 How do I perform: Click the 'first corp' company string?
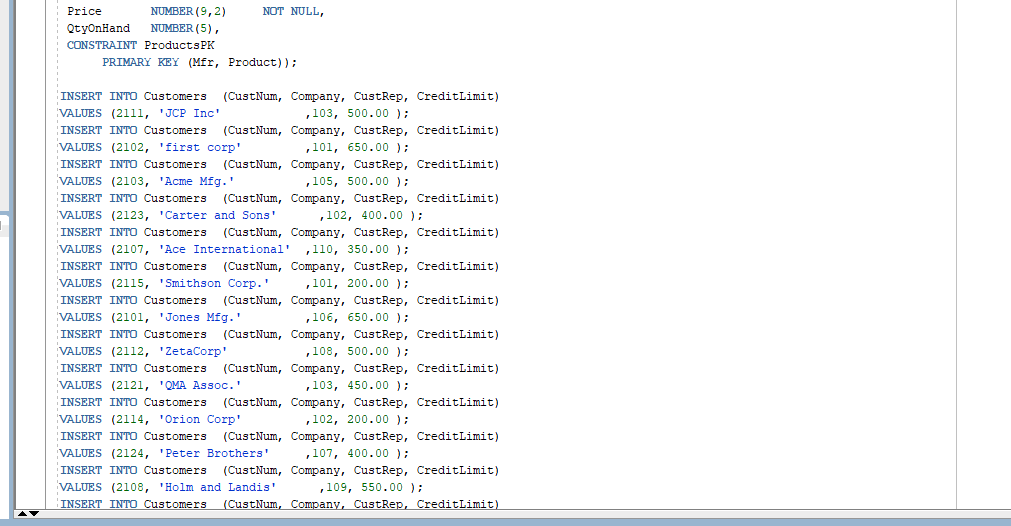[200, 148]
